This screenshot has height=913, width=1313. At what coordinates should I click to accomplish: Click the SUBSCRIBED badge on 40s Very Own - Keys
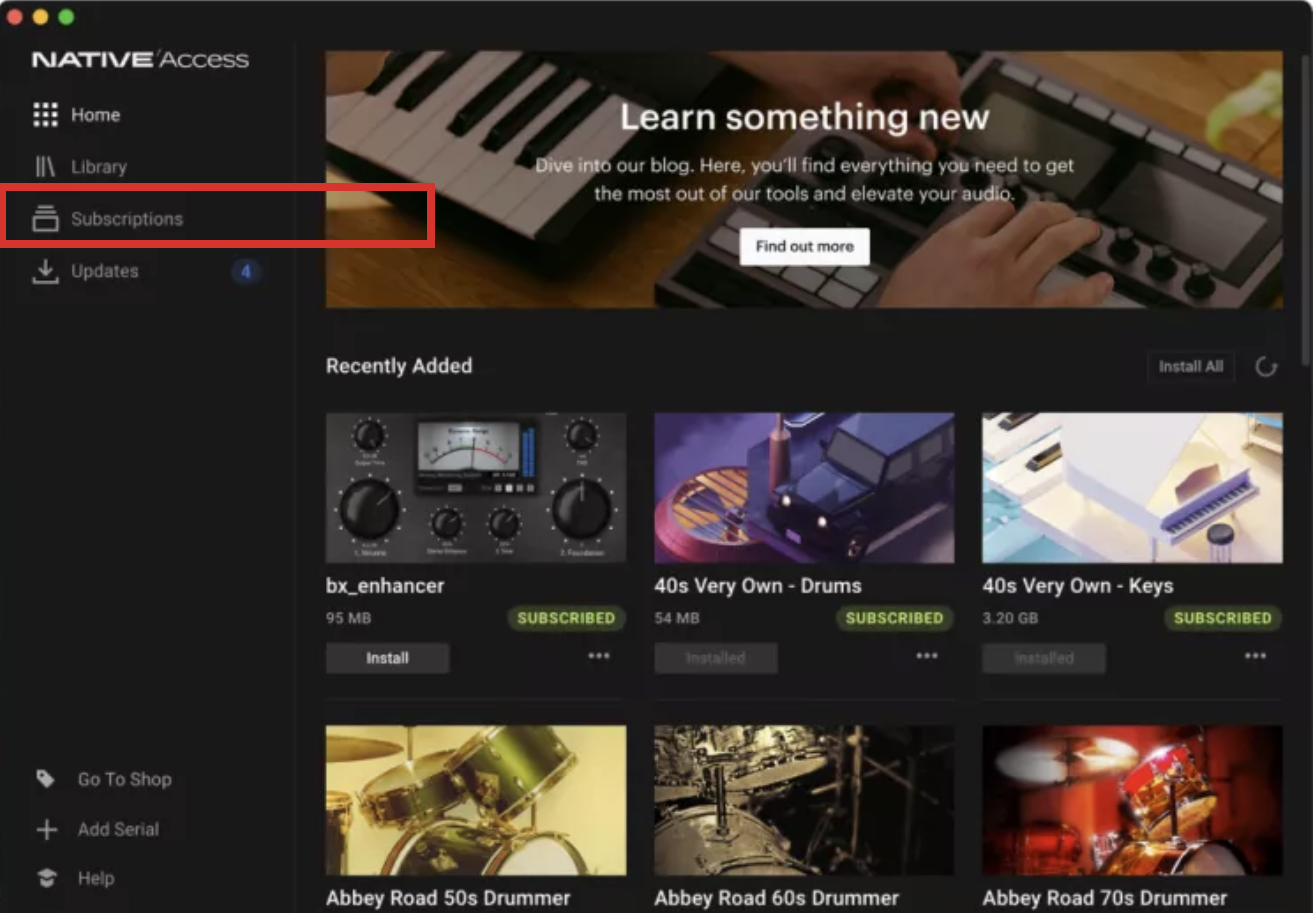[1222, 618]
